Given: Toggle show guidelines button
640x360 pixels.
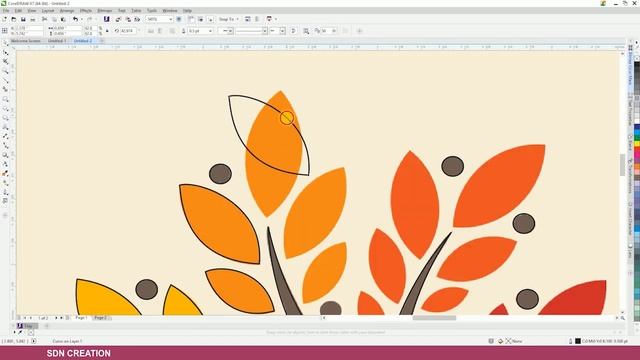Looking at the screenshot, I should point(210,19).
